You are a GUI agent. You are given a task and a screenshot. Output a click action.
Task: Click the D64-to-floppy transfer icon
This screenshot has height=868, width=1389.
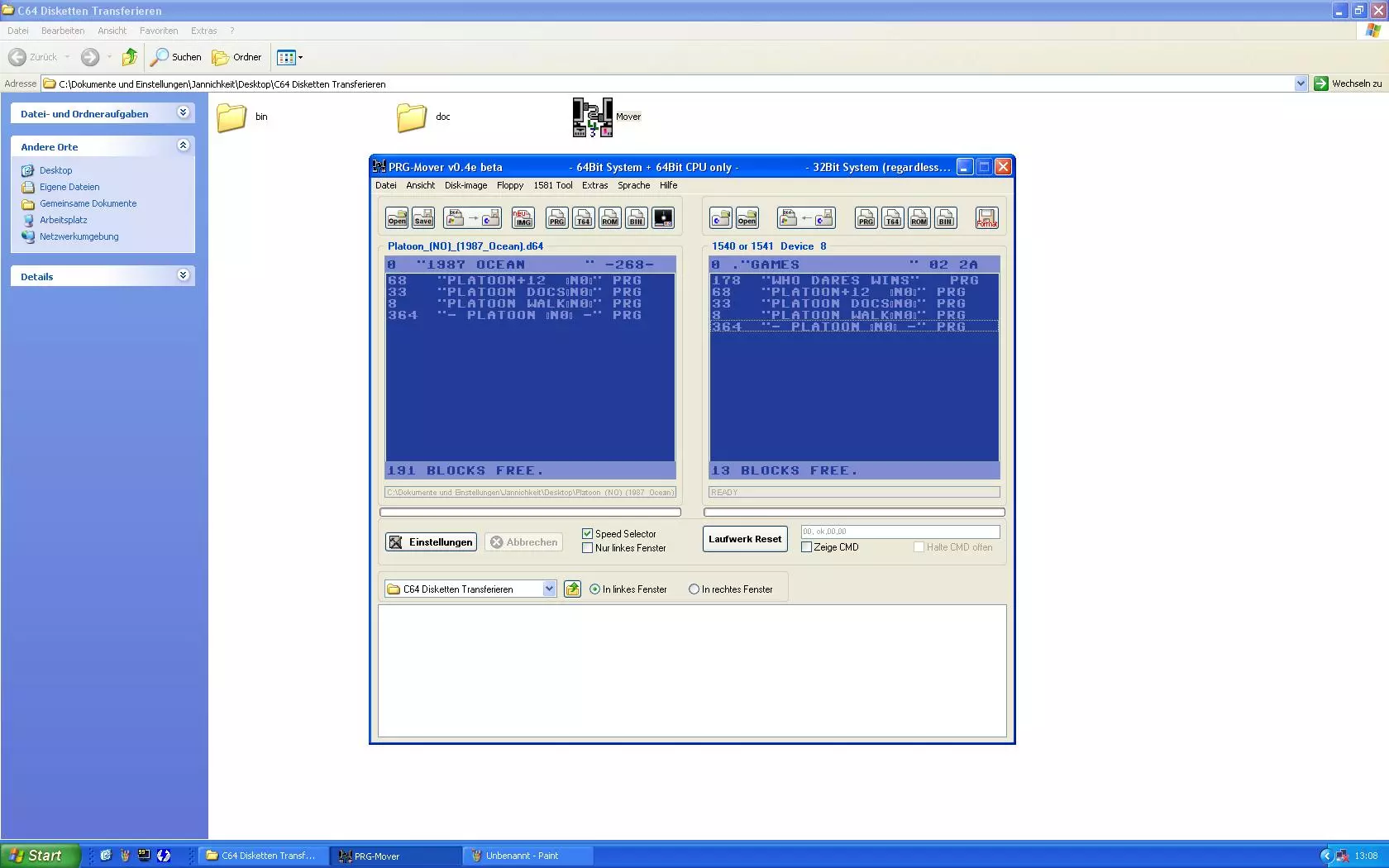click(x=472, y=217)
